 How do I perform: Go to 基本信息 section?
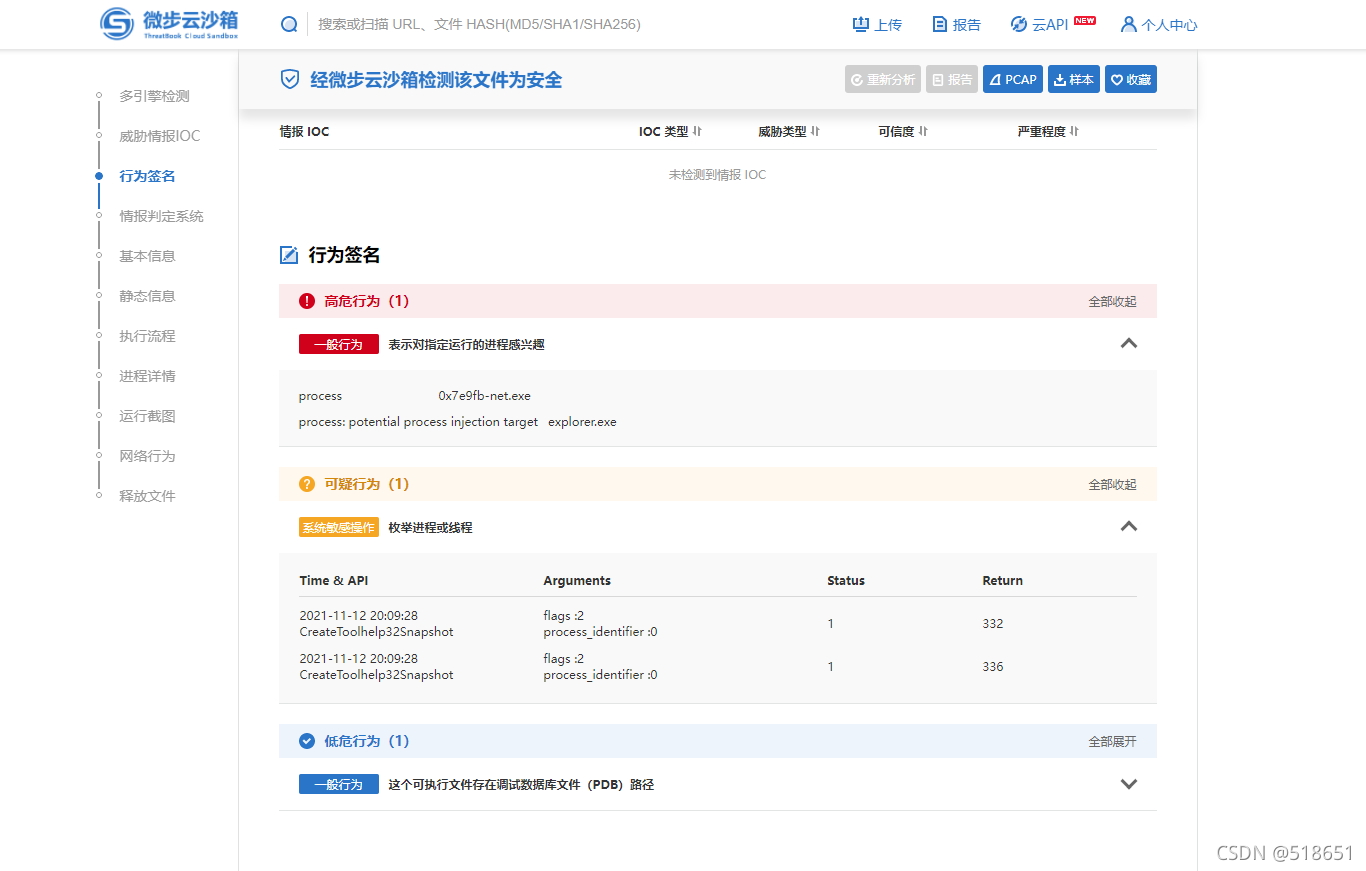click(147, 256)
